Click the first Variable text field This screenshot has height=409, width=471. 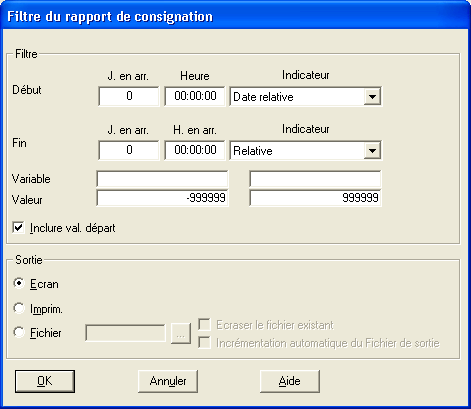pyautogui.click(x=162, y=179)
